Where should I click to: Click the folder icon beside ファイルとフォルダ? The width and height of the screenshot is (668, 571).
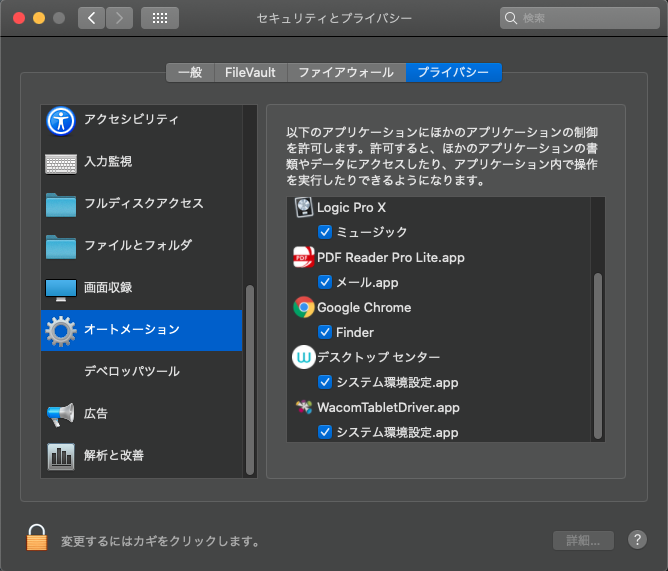tap(61, 247)
